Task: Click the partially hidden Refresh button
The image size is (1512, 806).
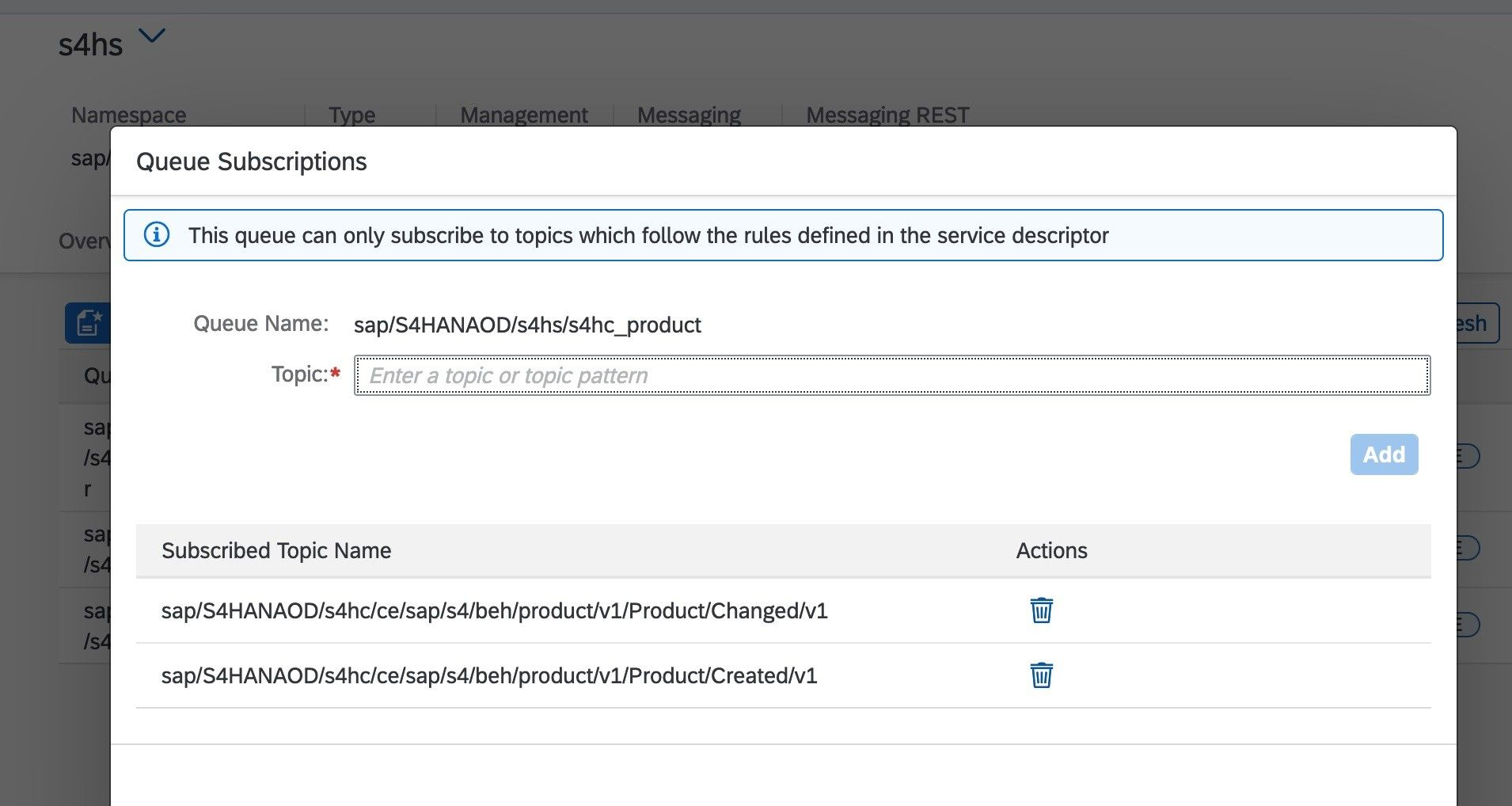Action: 1477,323
